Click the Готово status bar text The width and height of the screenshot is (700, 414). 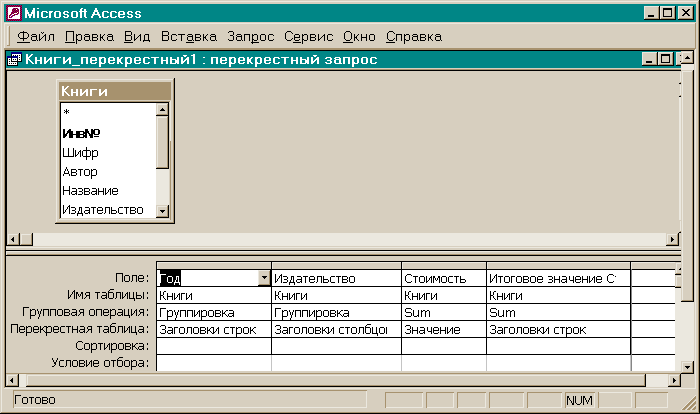click(x=35, y=400)
